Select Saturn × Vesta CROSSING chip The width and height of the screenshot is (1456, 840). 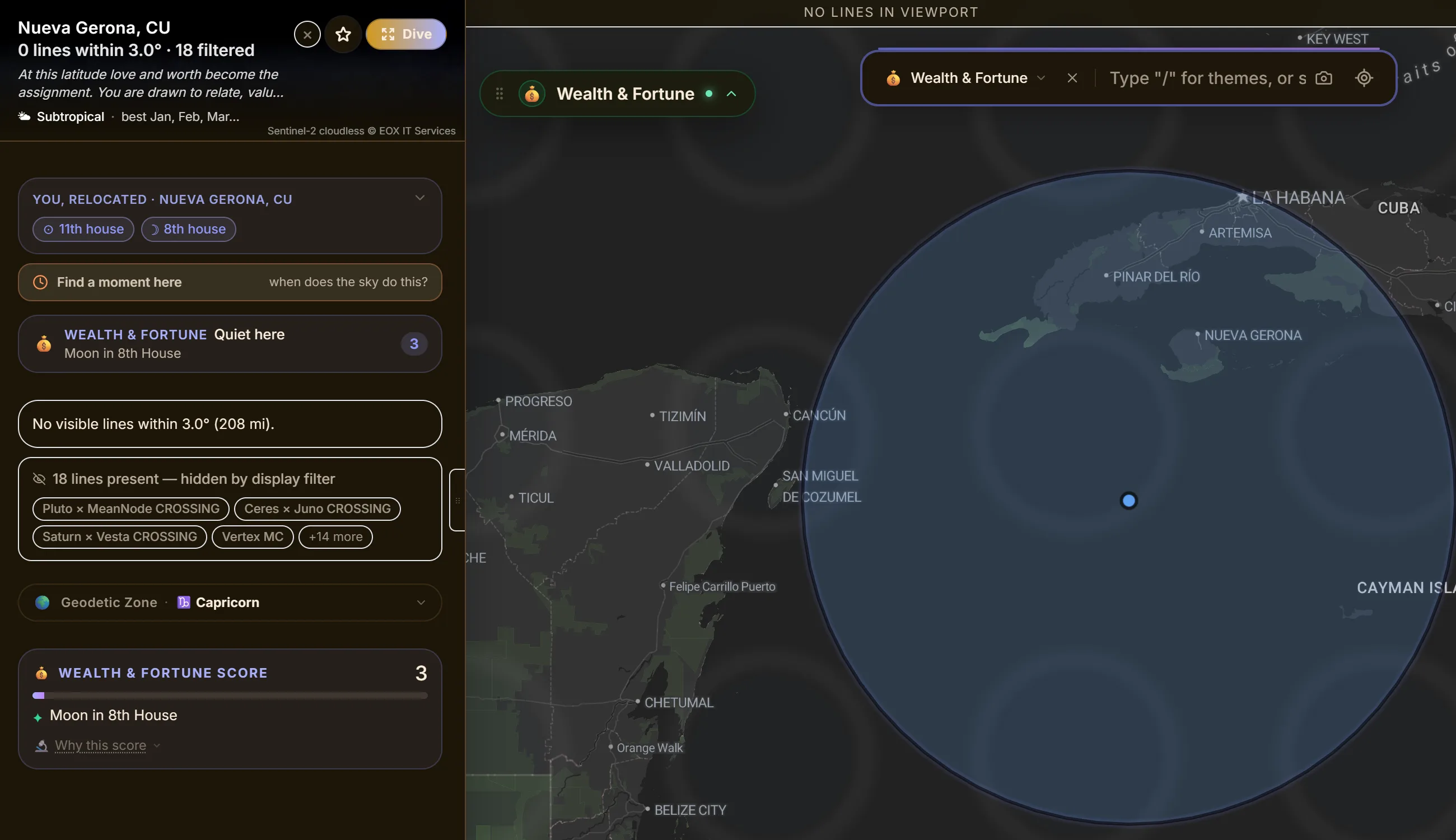(x=120, y=536)
